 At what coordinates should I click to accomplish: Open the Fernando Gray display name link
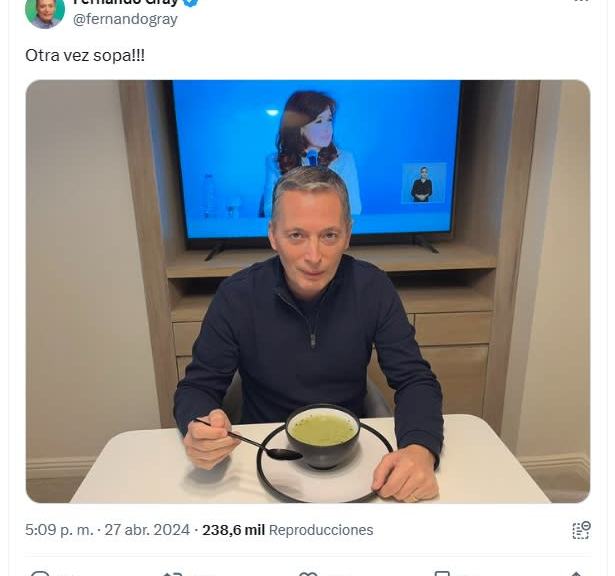click(x=126, y=2)
